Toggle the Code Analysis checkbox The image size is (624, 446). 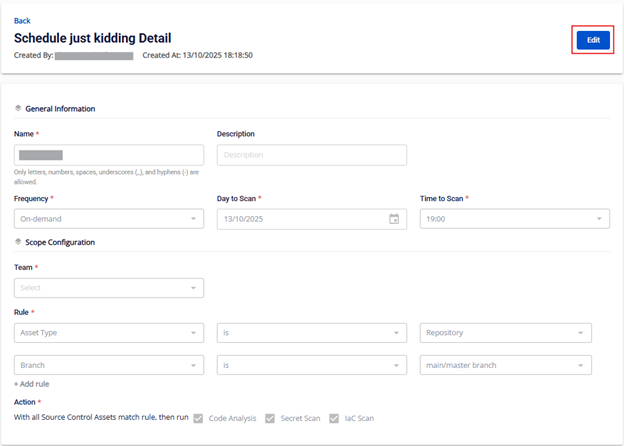(x=199, y=418)
